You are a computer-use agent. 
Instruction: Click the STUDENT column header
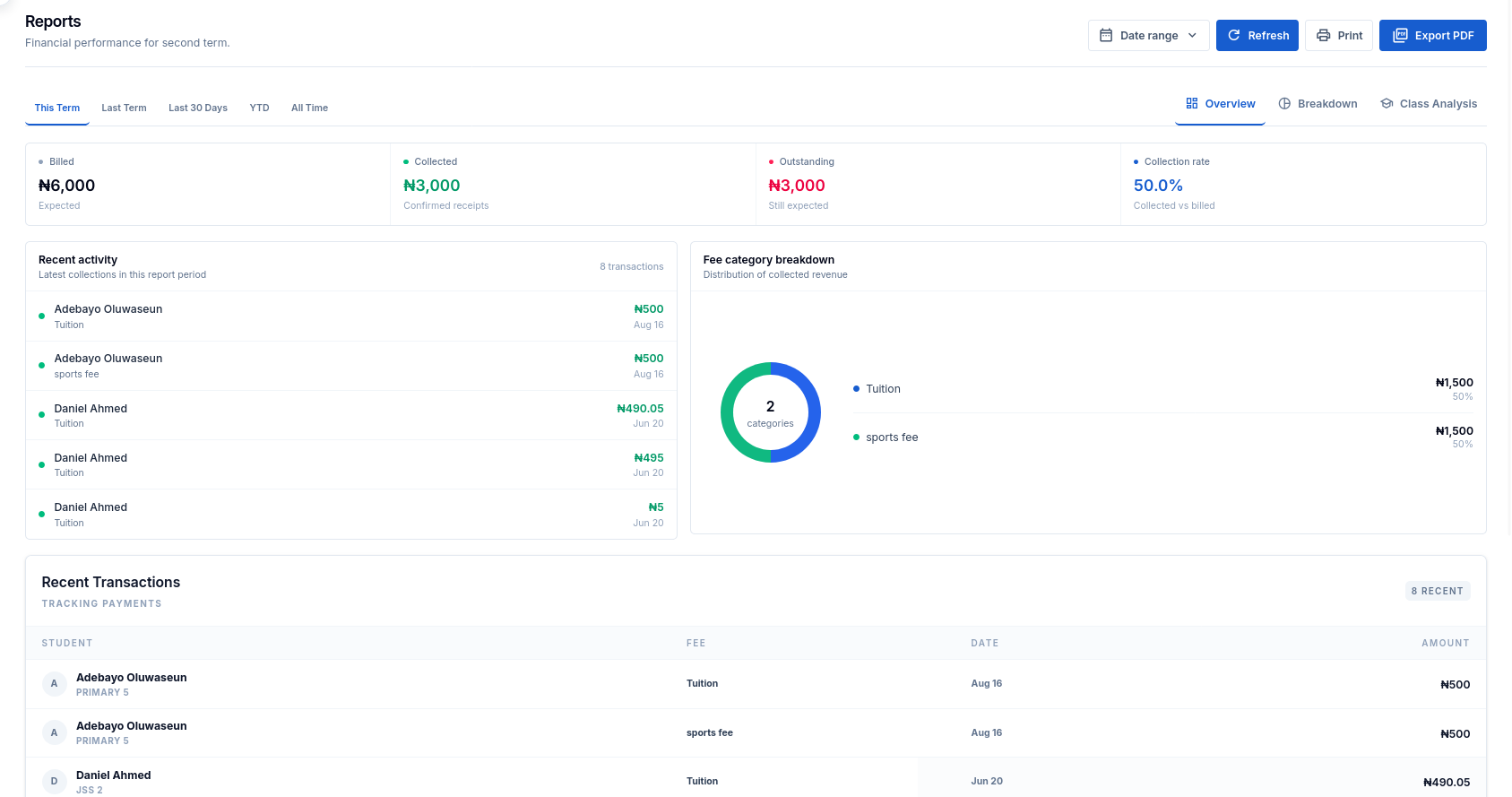[67, 644]
